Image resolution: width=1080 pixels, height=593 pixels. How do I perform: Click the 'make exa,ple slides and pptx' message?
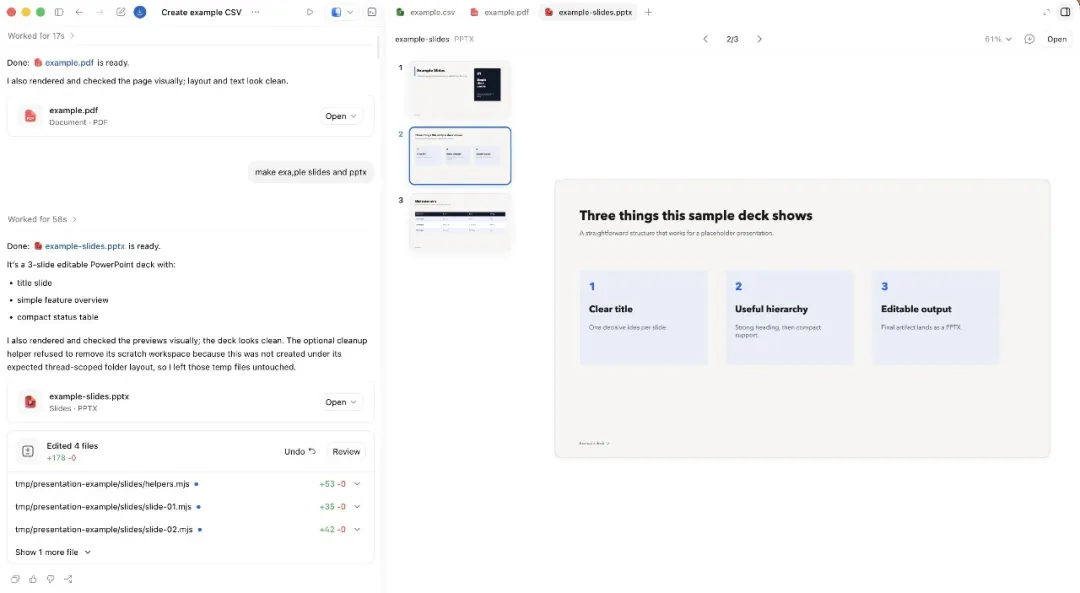pyautogui.click(x=311, y=172)
